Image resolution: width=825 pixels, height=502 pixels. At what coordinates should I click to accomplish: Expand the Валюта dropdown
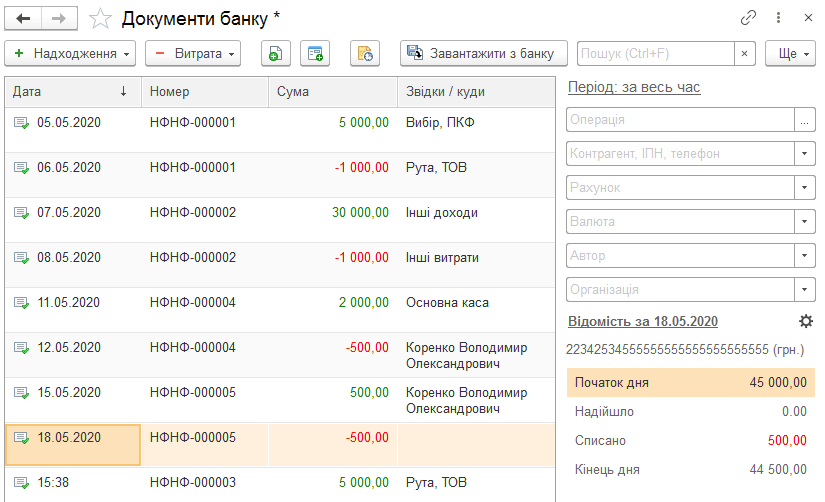click(x=804, y=222)
